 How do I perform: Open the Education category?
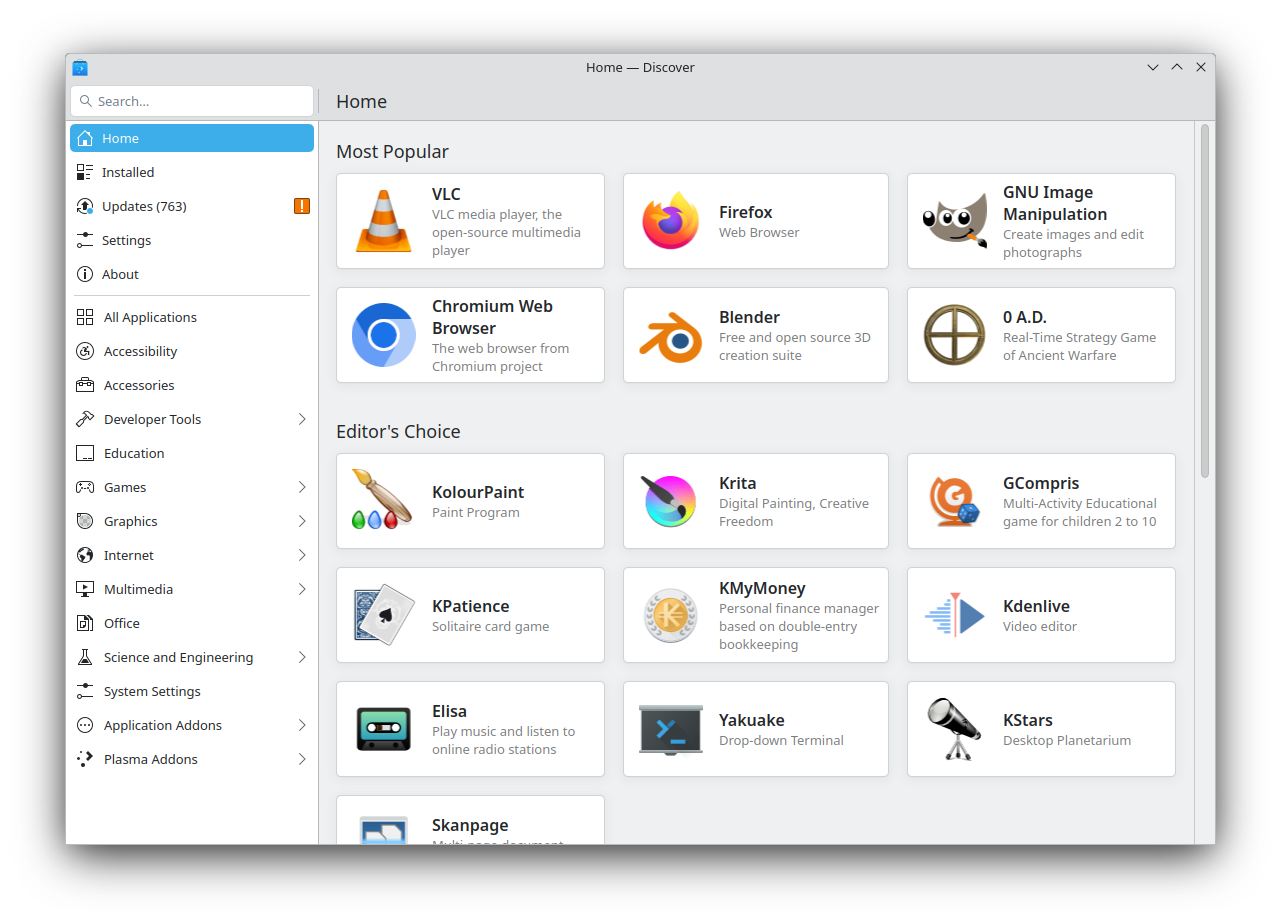click(192, 453)
